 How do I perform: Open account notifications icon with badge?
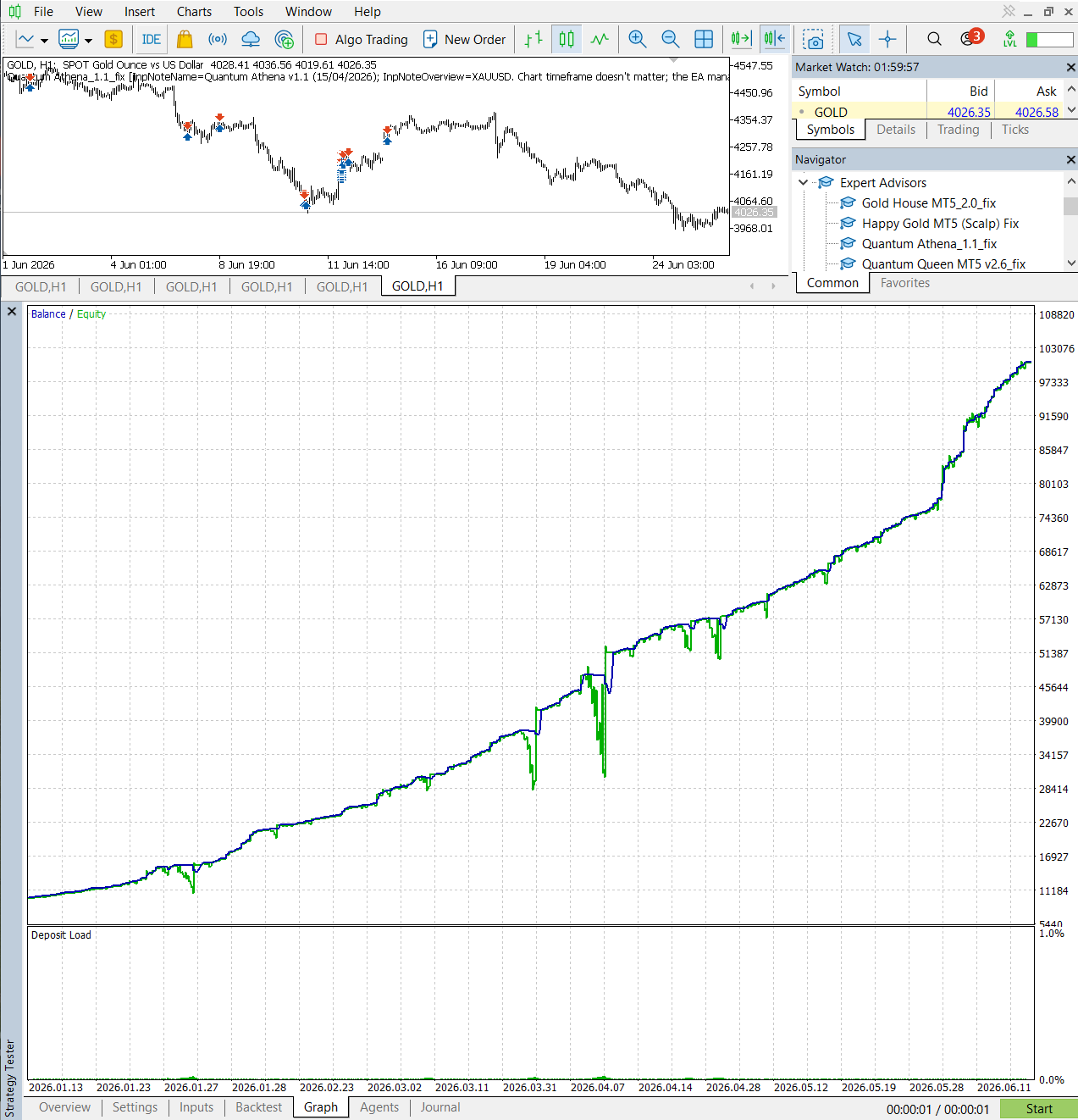pyautogui.click(x=971, y=38)
